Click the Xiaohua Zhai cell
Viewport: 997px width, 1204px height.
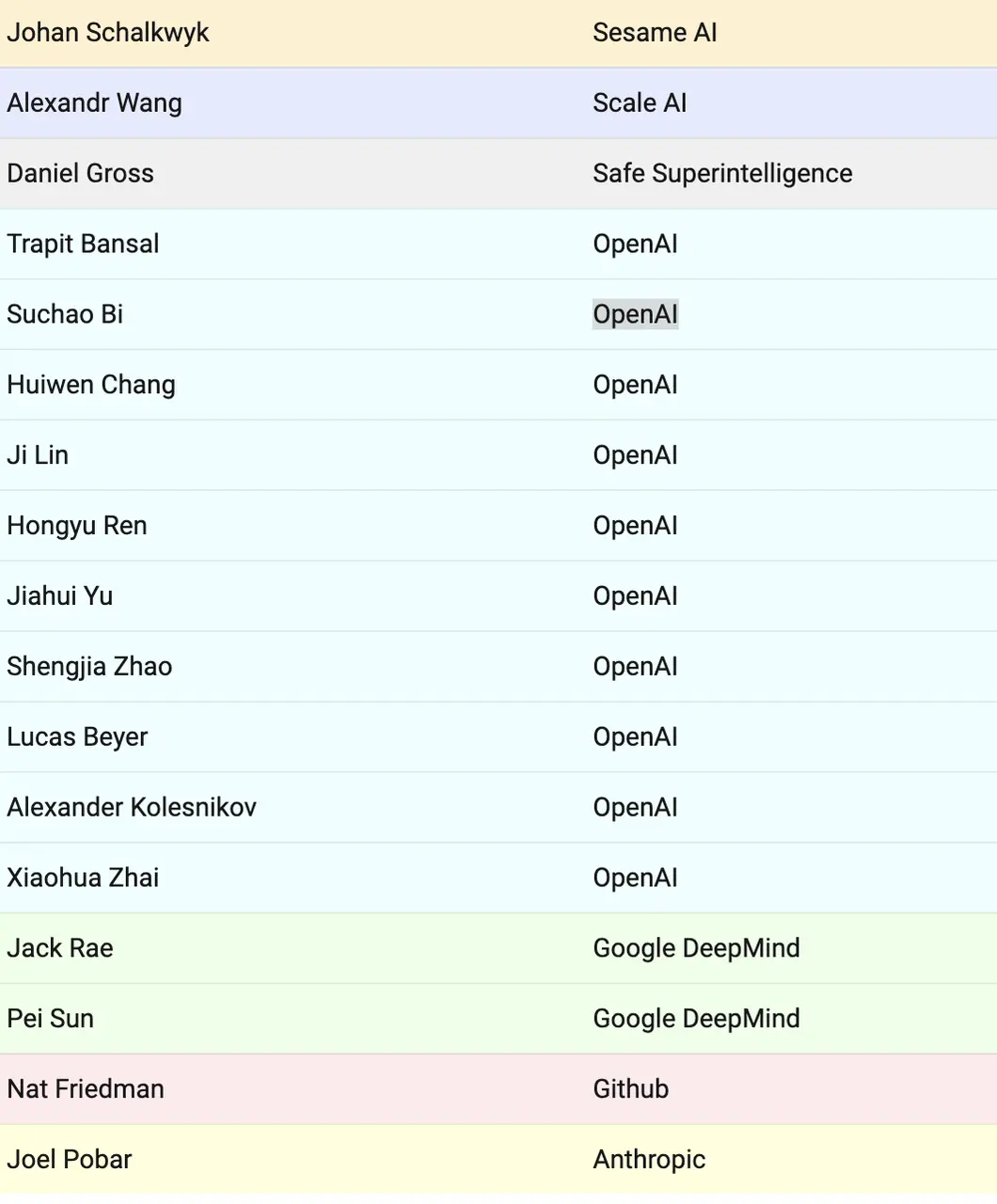83,878
